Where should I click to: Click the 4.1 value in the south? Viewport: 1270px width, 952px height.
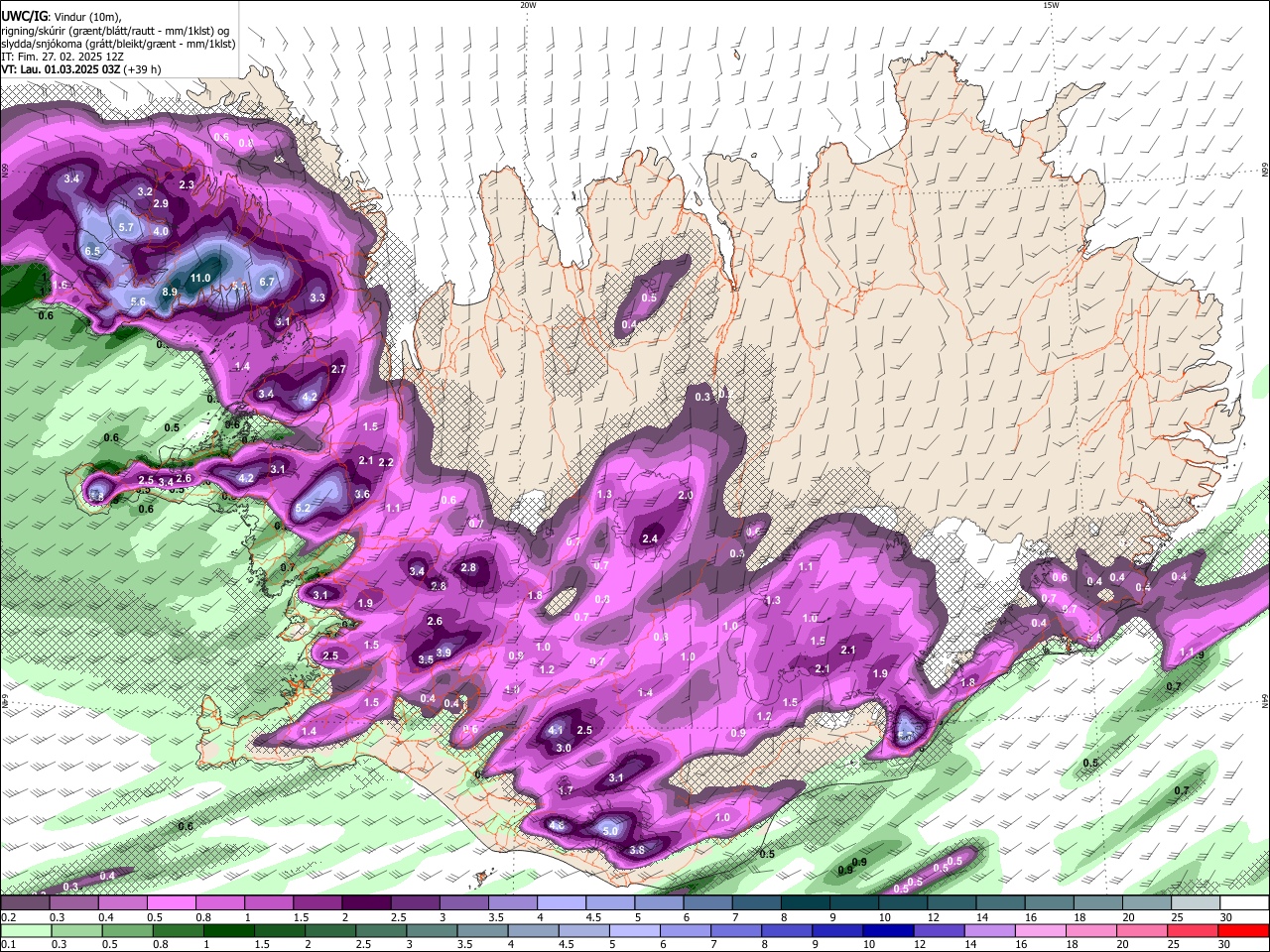pyautogui.click(x=556, y=731)
